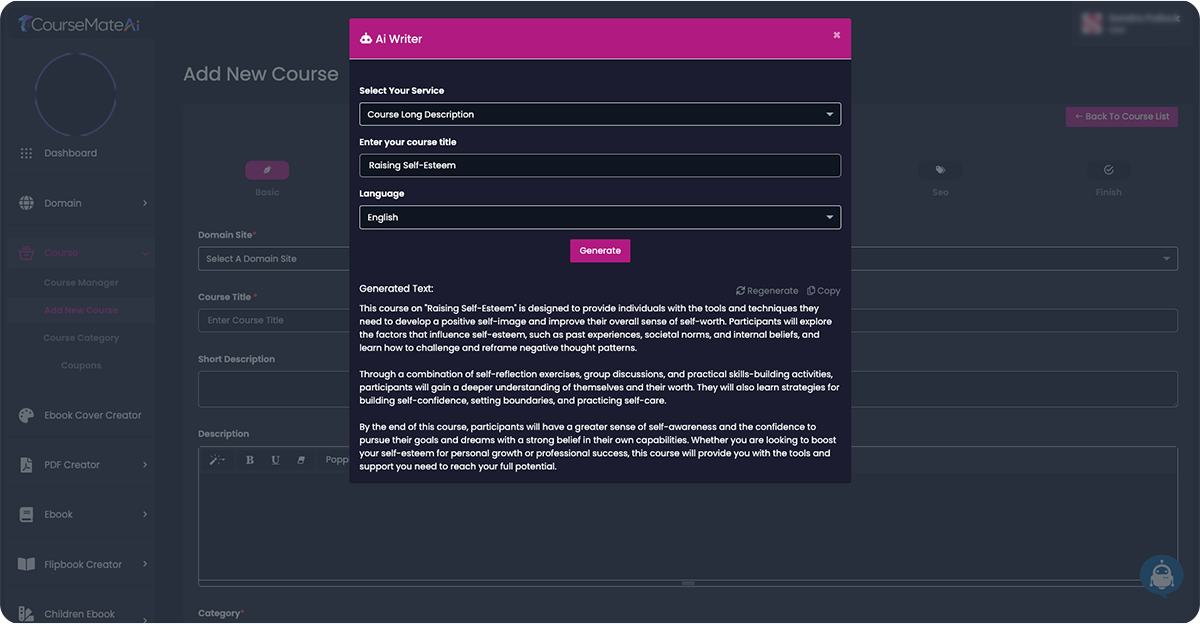Toggle bold formatting in the Description editor
Viewport: 1200px width, 624px height.
[x=249, y=459]
